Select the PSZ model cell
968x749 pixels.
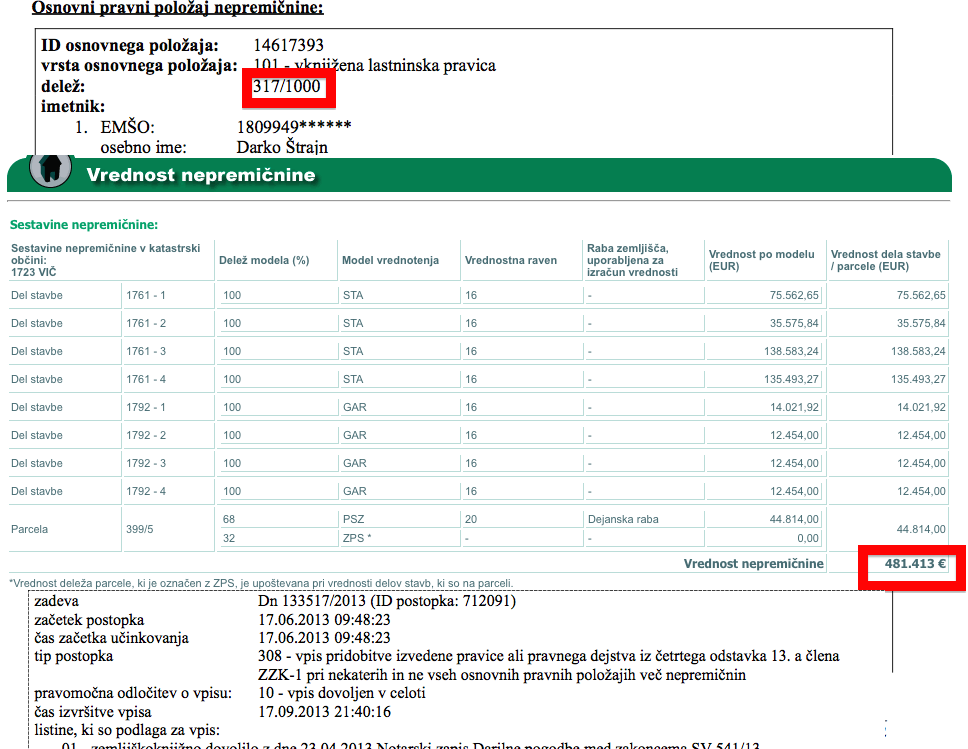(x=354, y=519)
